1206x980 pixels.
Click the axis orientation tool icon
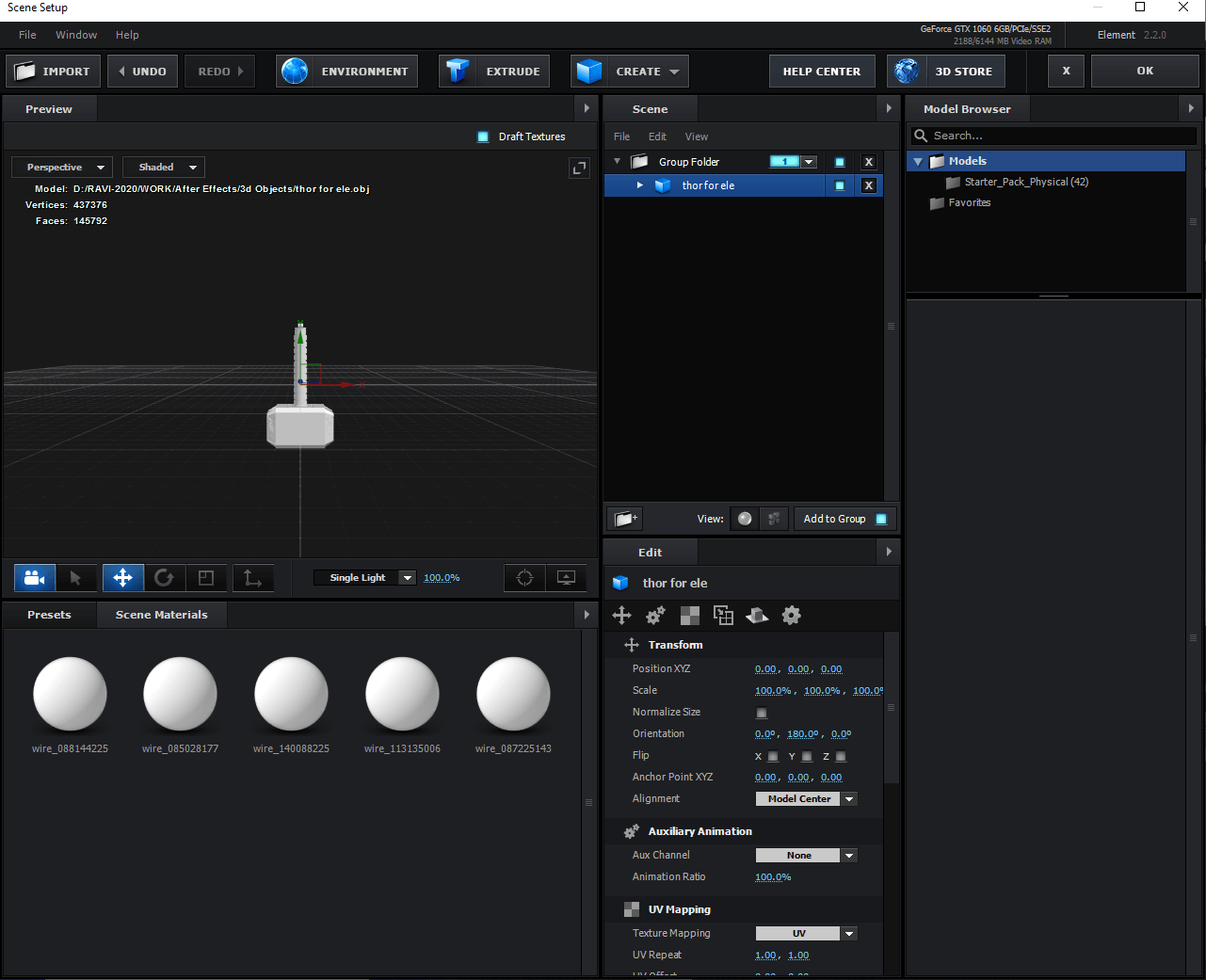pos(252,578)
